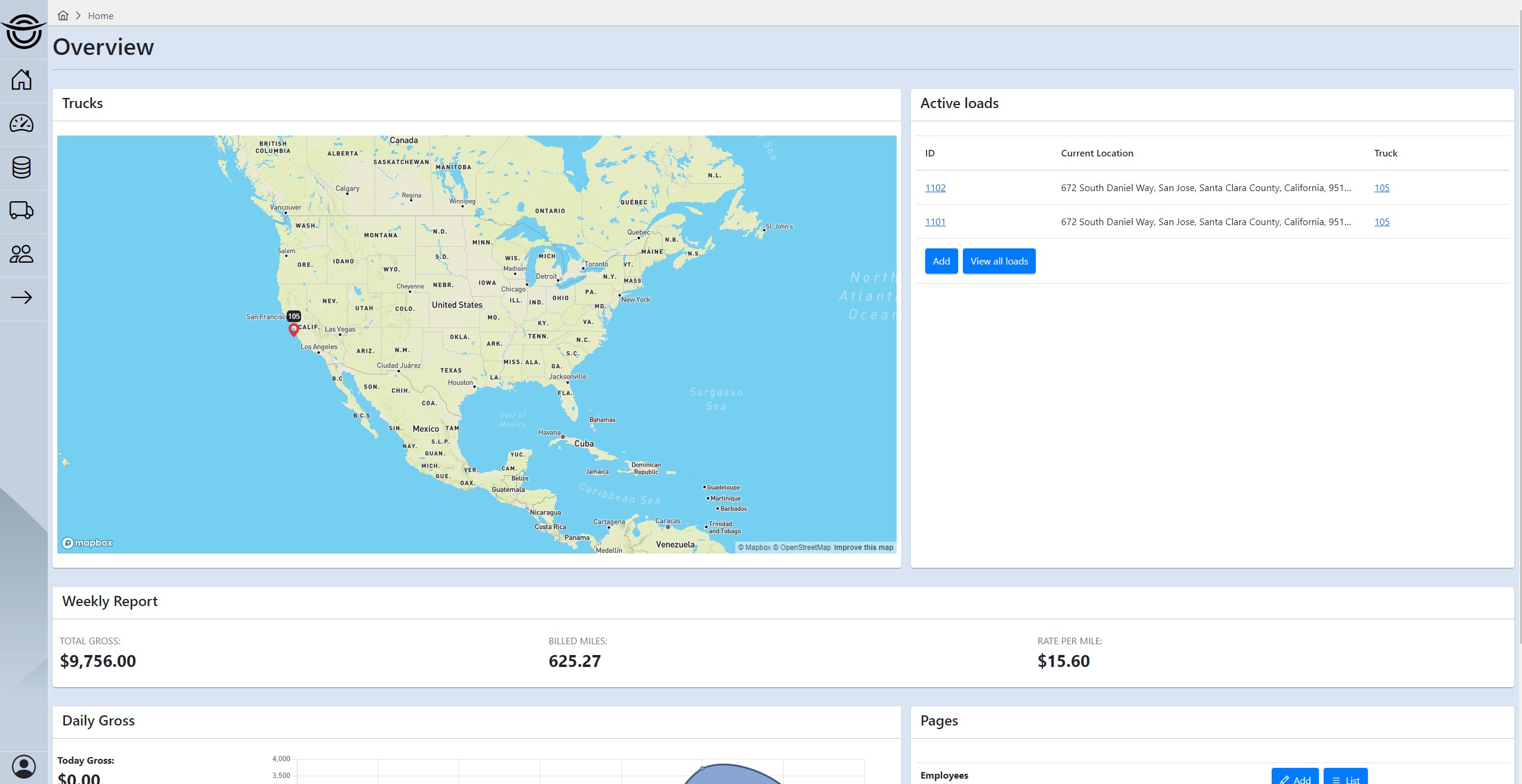Expand sidebar with the arrow icon
Screen dimensions: 1522x784
point(22,297)
